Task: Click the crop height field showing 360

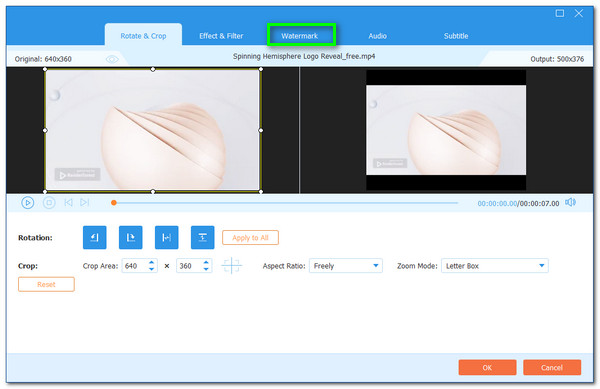Action: point(194,266)
